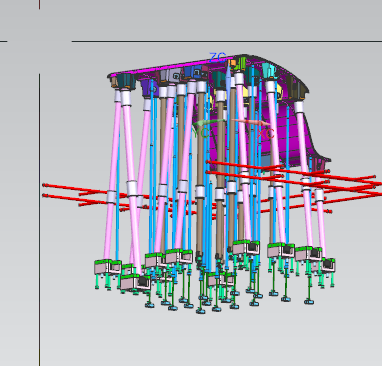Select the red XC axis label
Image resolution: width=382 pixels, height=366 pixels.
pyautogui.click(x=266, y=134)
